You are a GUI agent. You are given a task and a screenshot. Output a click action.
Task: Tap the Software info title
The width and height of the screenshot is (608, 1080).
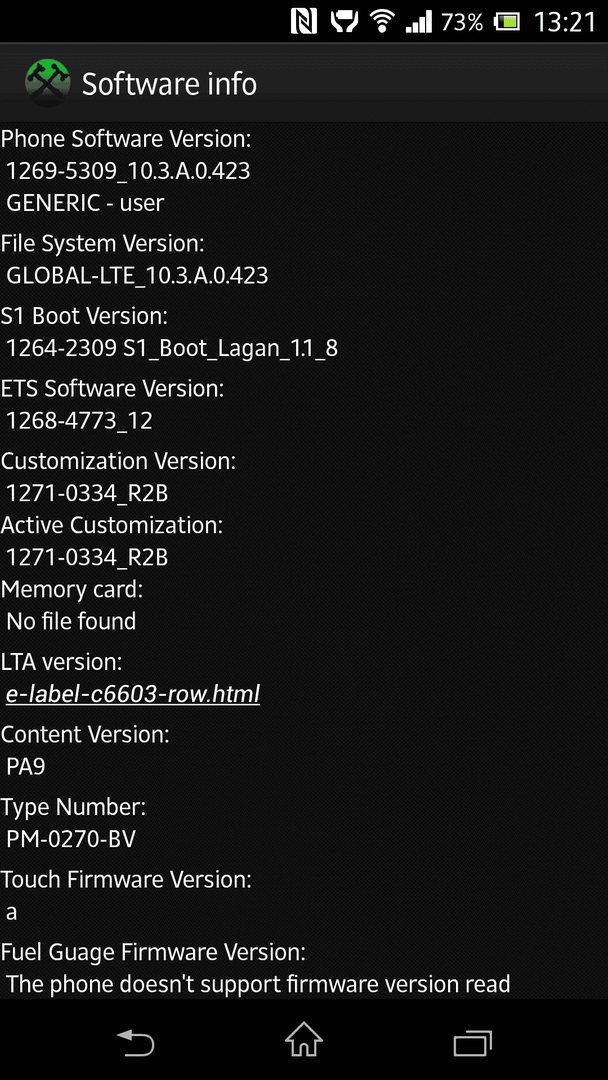tap(169, 84)
